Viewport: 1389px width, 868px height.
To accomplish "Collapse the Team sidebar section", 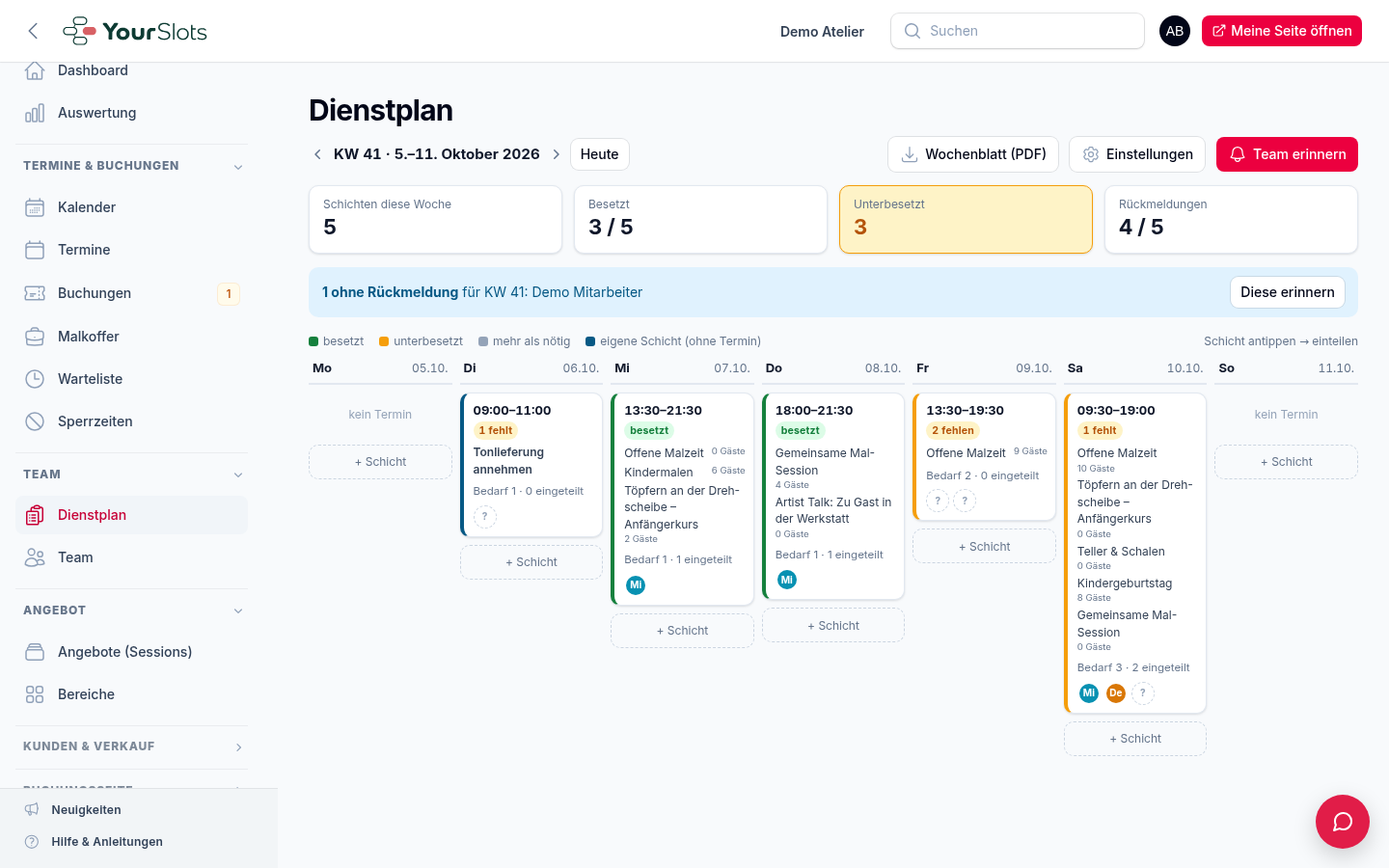I will [x=238, y=475].
